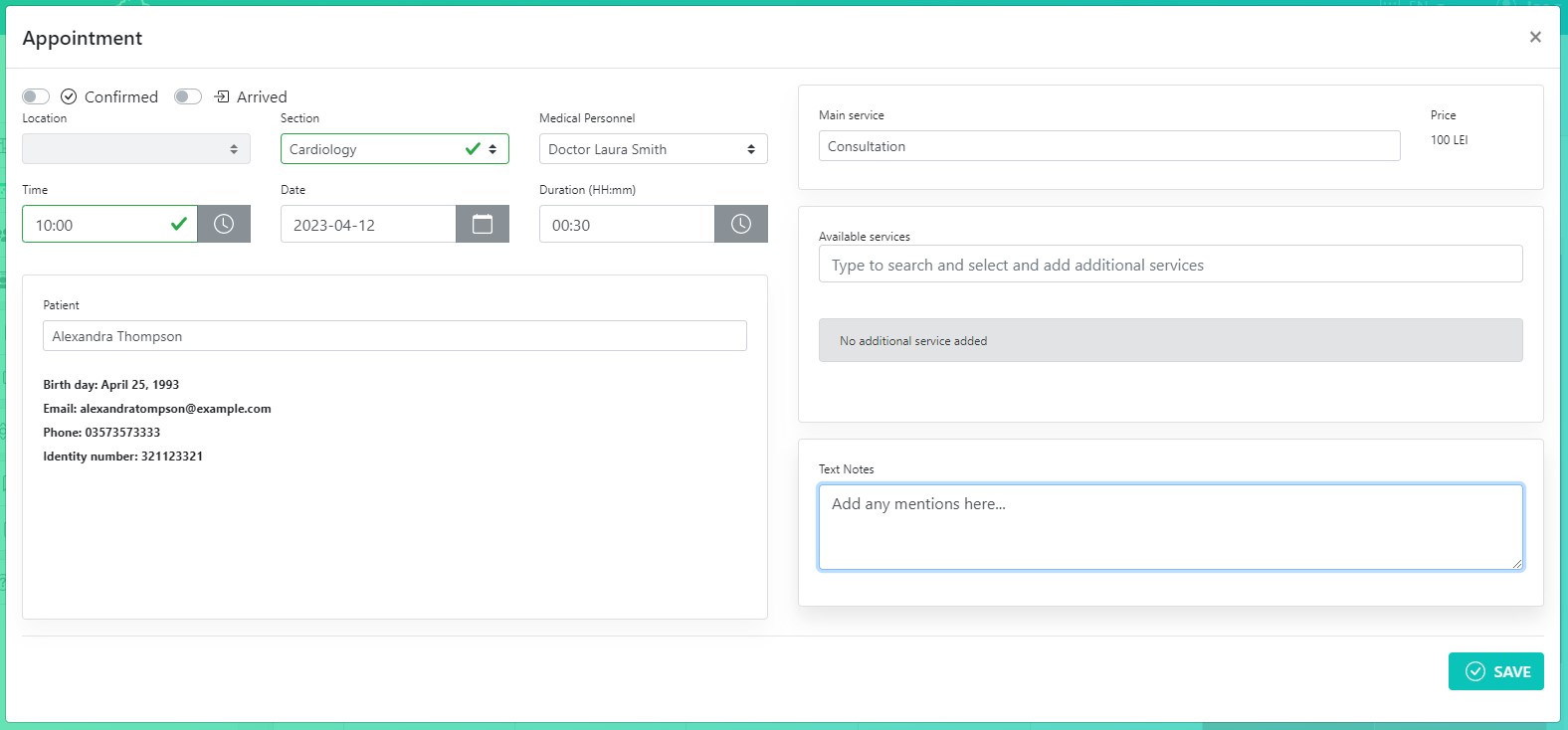The height and width of the screenshot is (730, 1568).
Task: Click the Duration field showing 00:30
Action: click(x=627, y=225)
